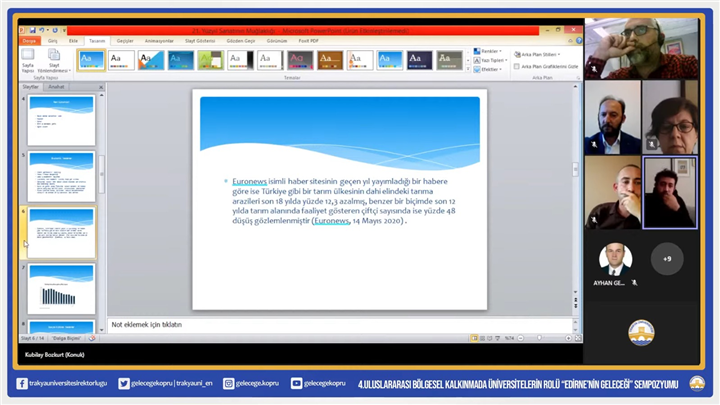This screenshot has height=405, width=720.
Task: Click the Euronews citation link before 14 Mayıs
Action: [x=332, y=221]
